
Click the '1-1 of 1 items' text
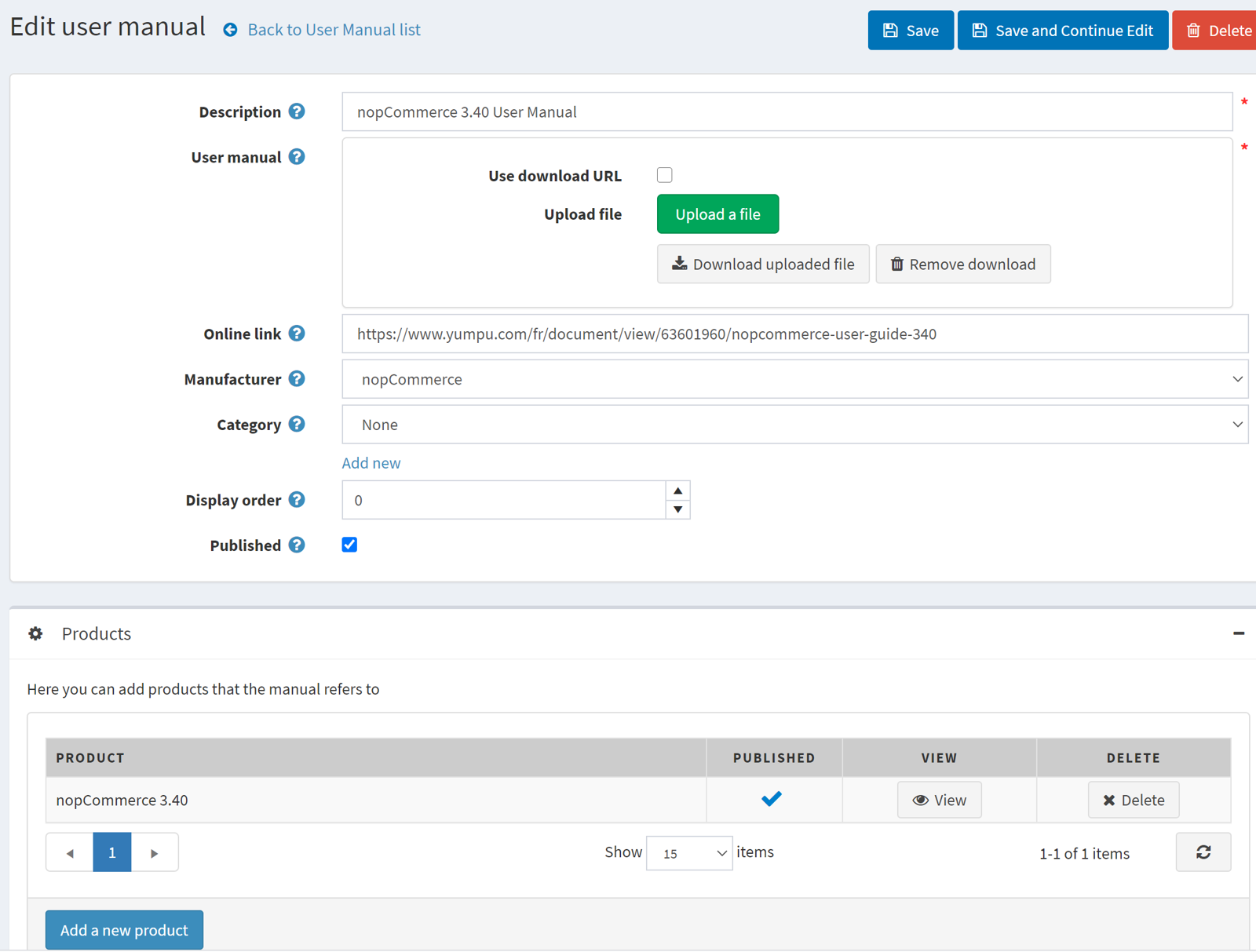[1084, 853]
